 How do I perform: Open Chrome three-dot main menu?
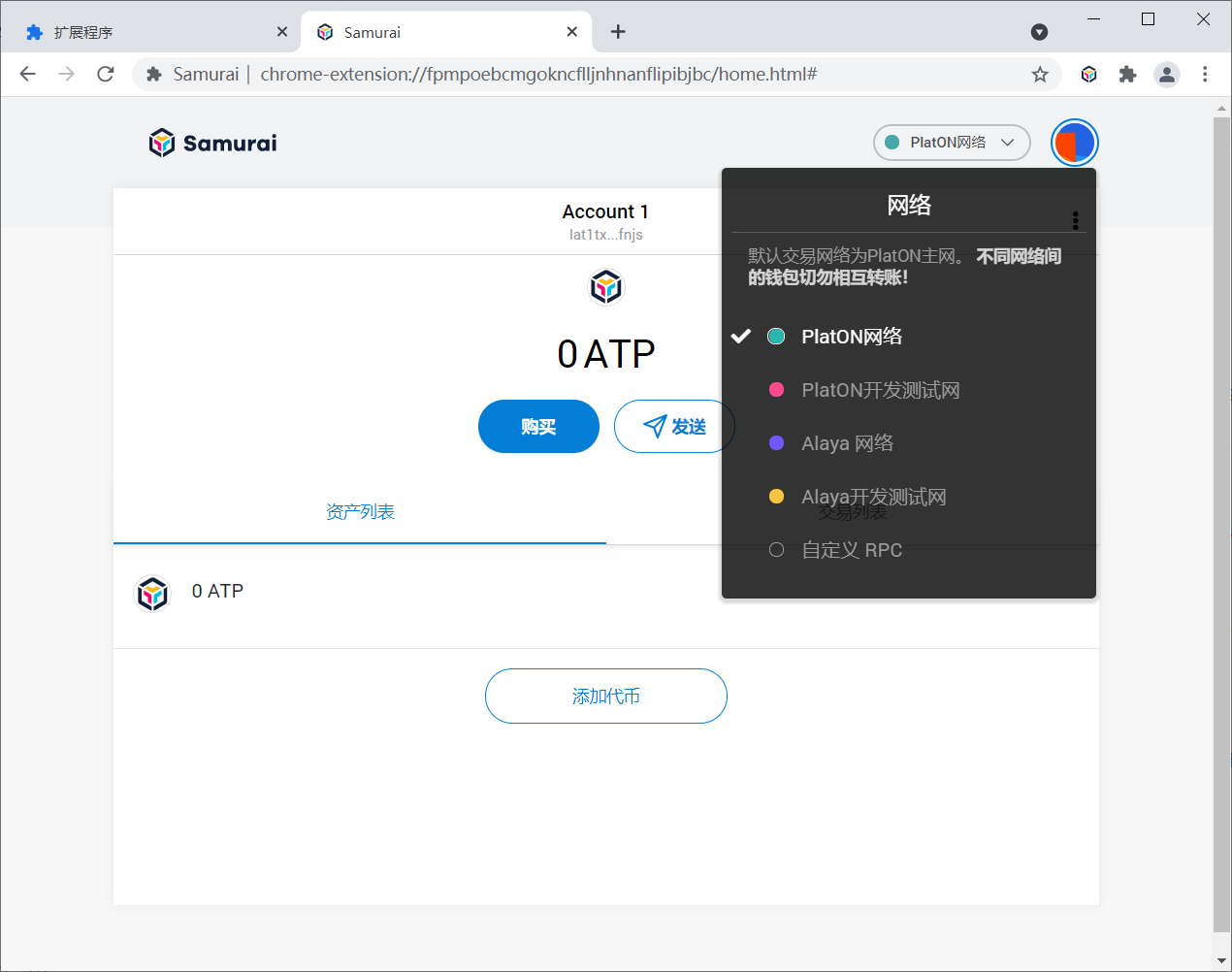pyautogui.click(x=1205, y=75)
